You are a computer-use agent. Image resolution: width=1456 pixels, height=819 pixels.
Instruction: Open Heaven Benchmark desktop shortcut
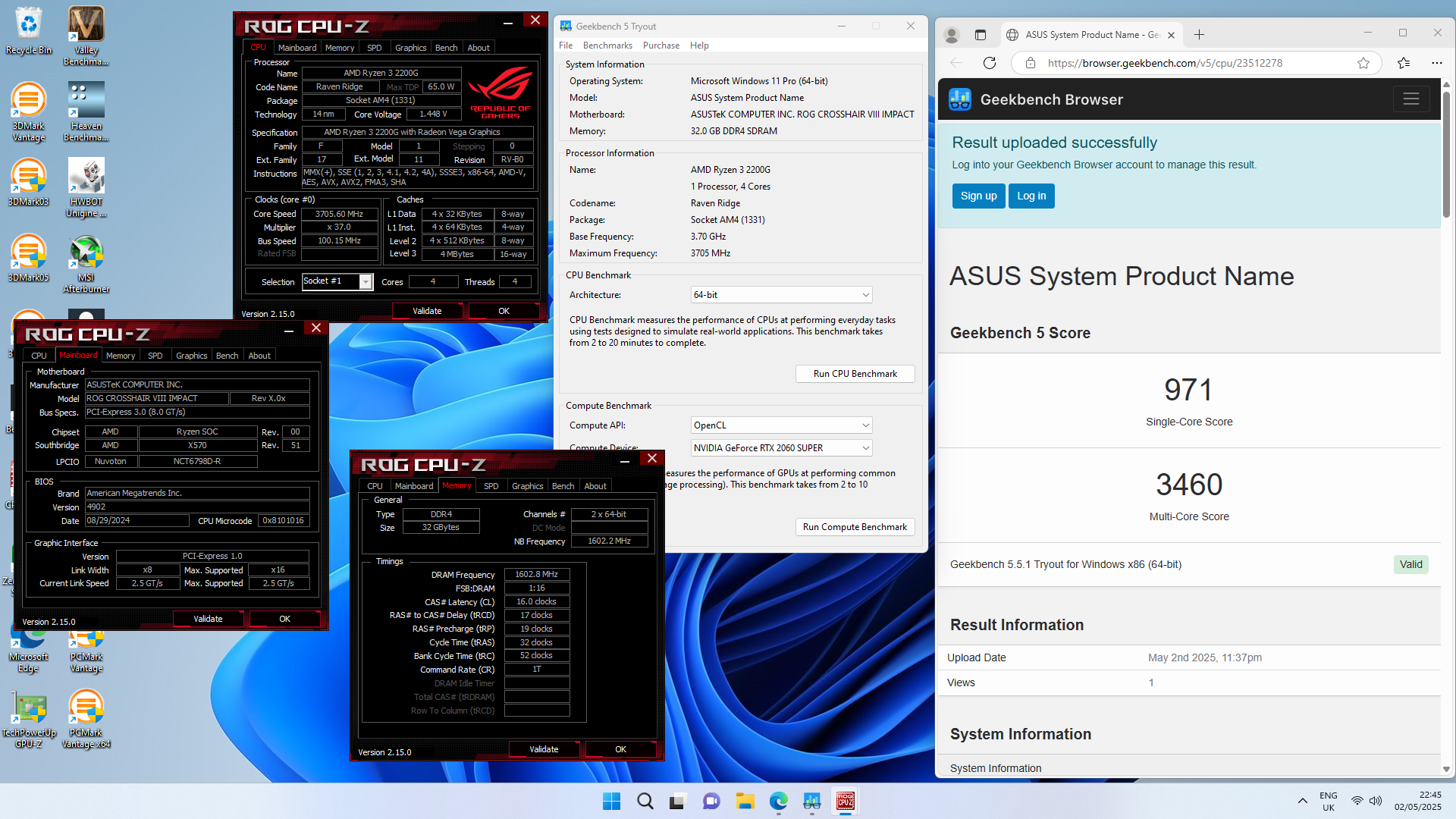pos(86,111)
